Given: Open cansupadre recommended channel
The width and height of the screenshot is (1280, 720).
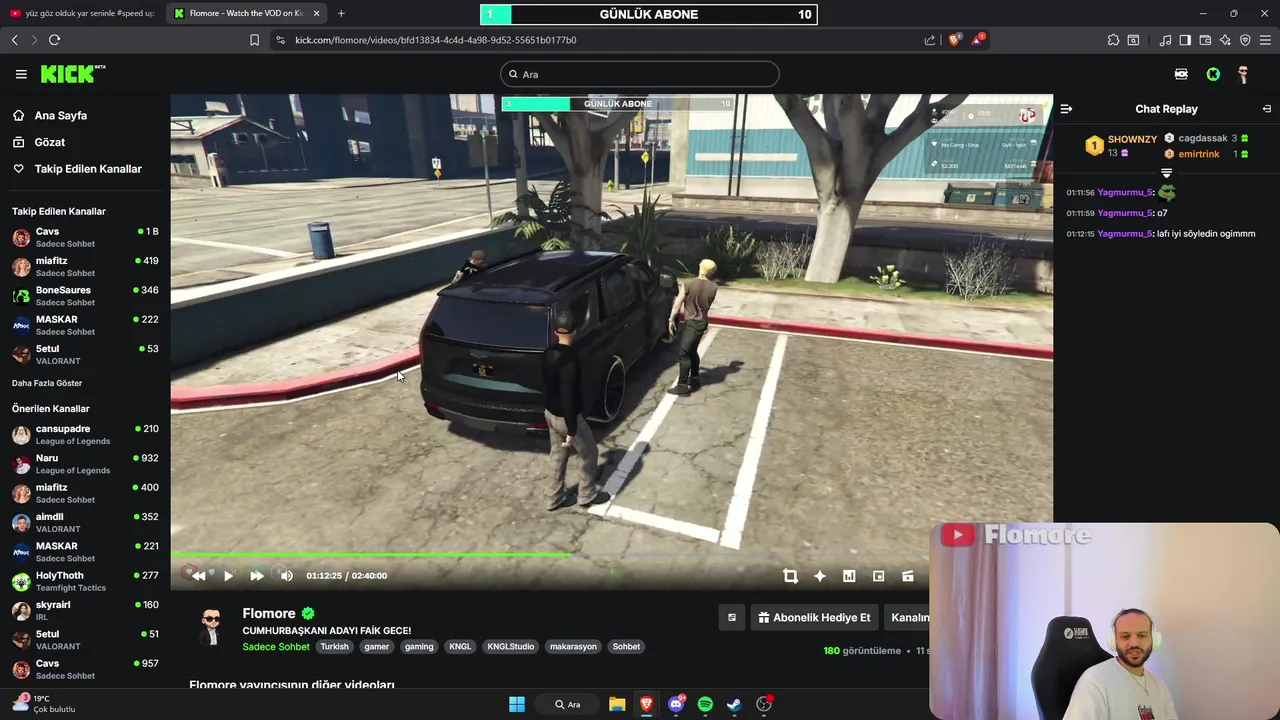Looking at the screenshot, I should coord(85,434).
